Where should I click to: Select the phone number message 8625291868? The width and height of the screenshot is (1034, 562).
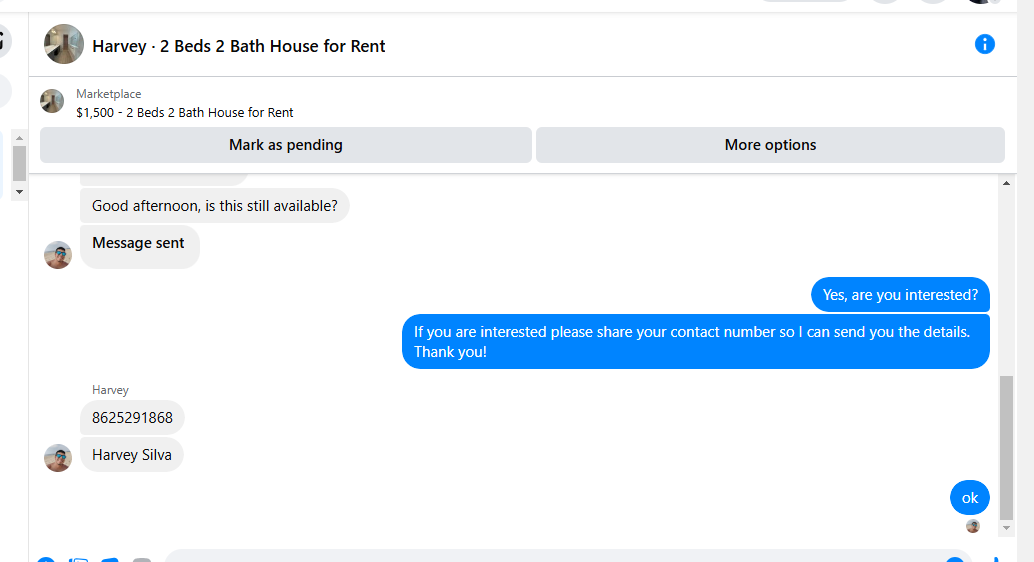tap(132, 418)
